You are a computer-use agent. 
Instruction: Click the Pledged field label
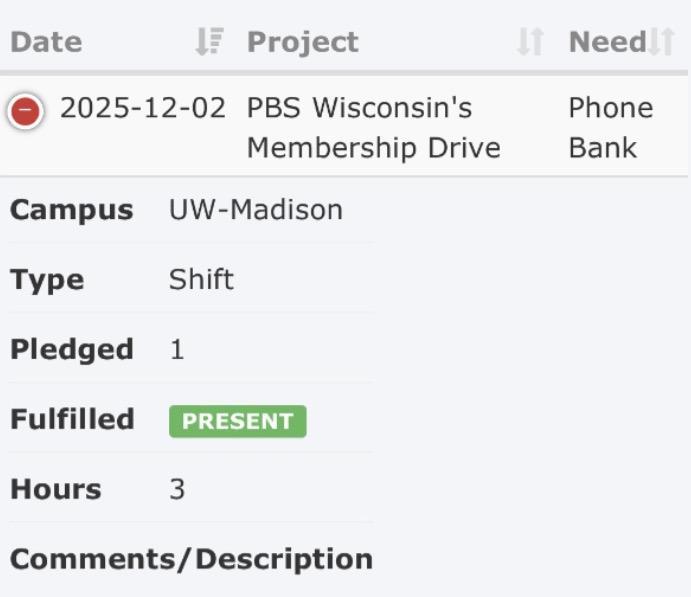71,350
